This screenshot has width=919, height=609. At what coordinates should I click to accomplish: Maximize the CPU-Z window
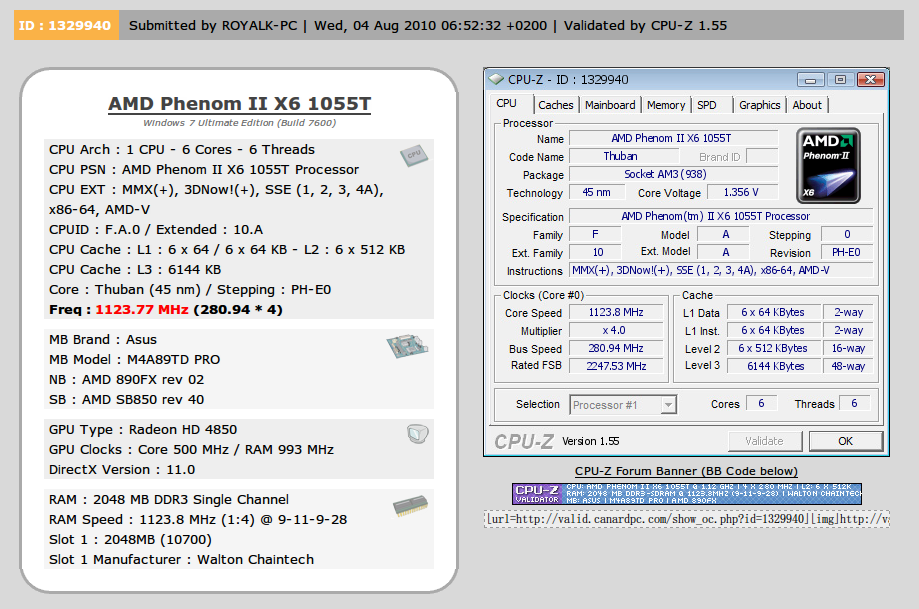pyautogui.click(x=840, y=80)
